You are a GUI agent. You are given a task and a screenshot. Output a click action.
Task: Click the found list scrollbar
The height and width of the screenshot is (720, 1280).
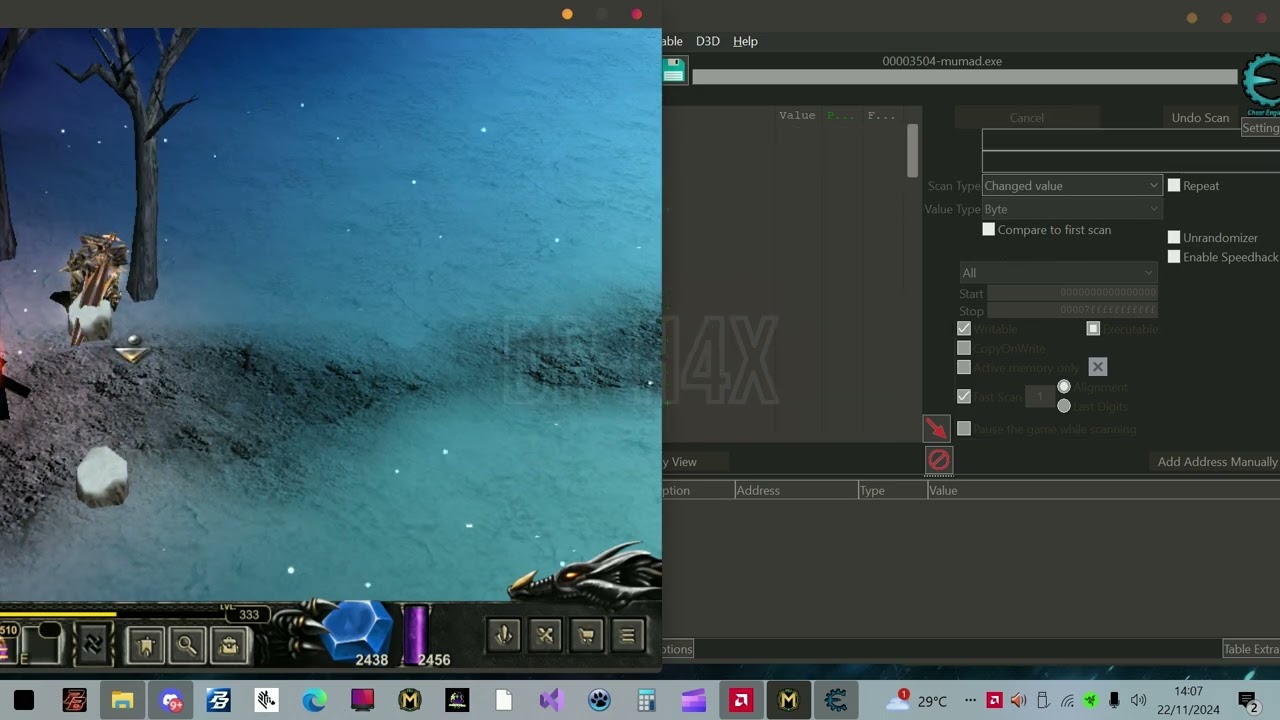point(912,150)
